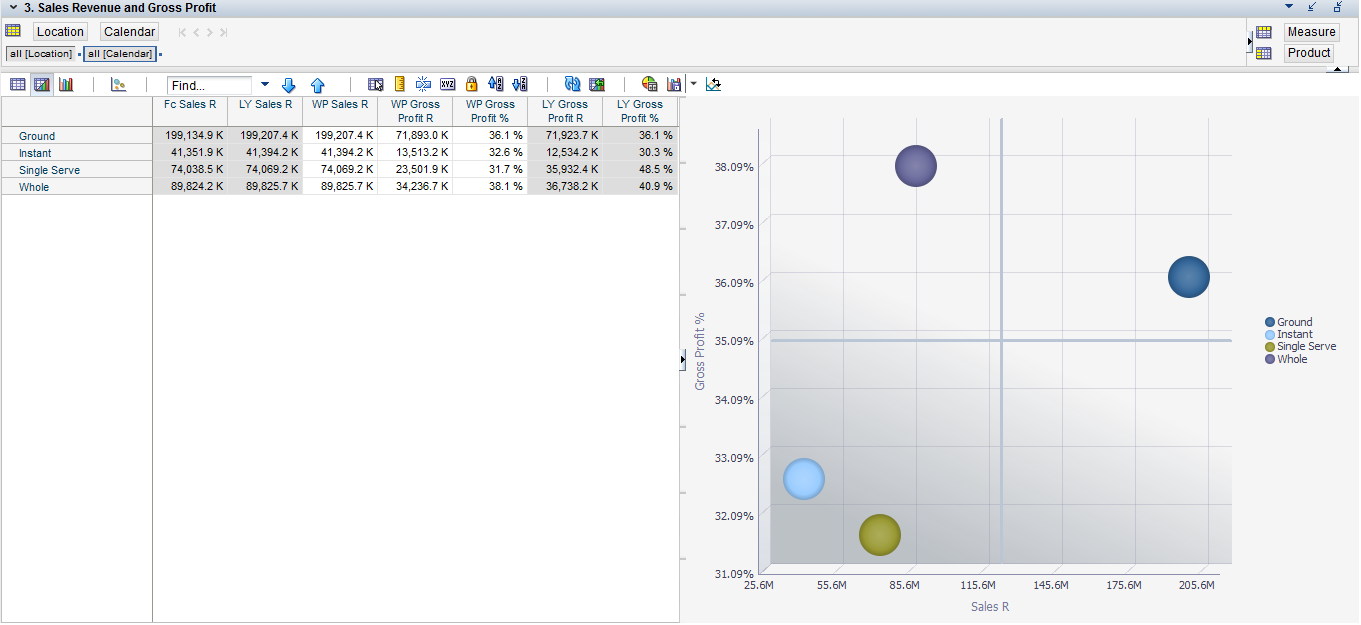The width and height of the screenshot is (1361, 625).
Task: Click the Ground legend color marker
Action: 1268,322
